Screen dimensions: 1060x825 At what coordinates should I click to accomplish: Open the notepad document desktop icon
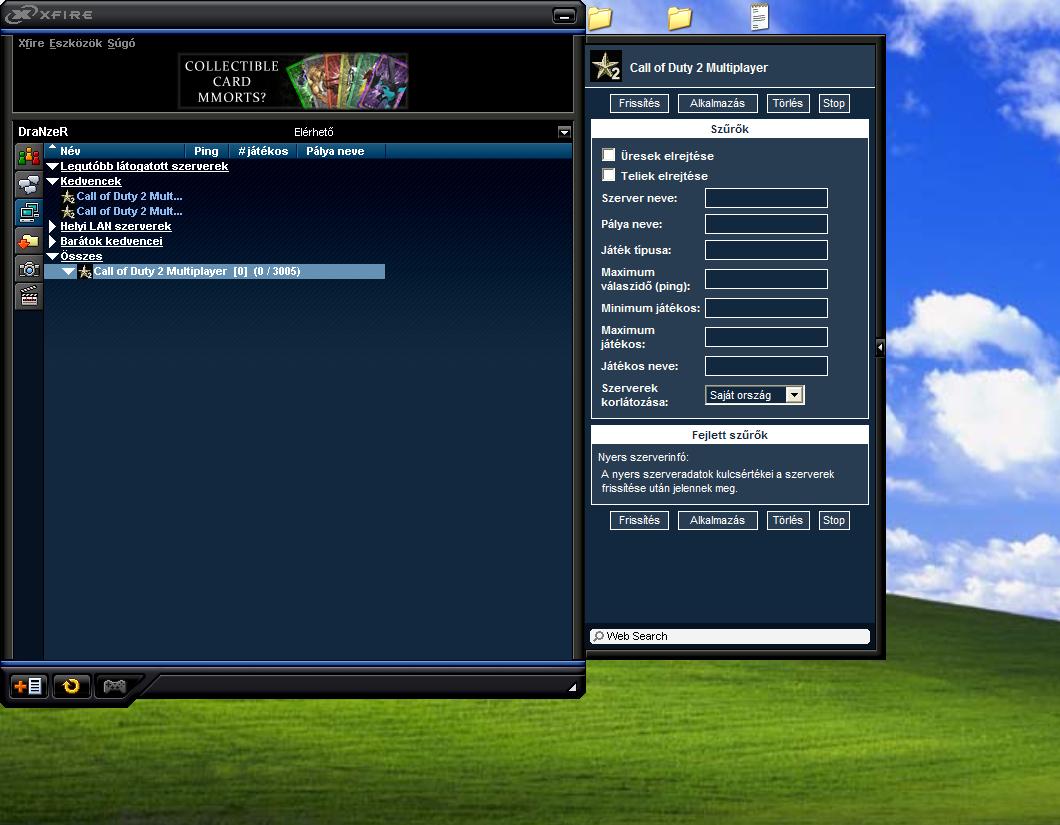[759, 17]
